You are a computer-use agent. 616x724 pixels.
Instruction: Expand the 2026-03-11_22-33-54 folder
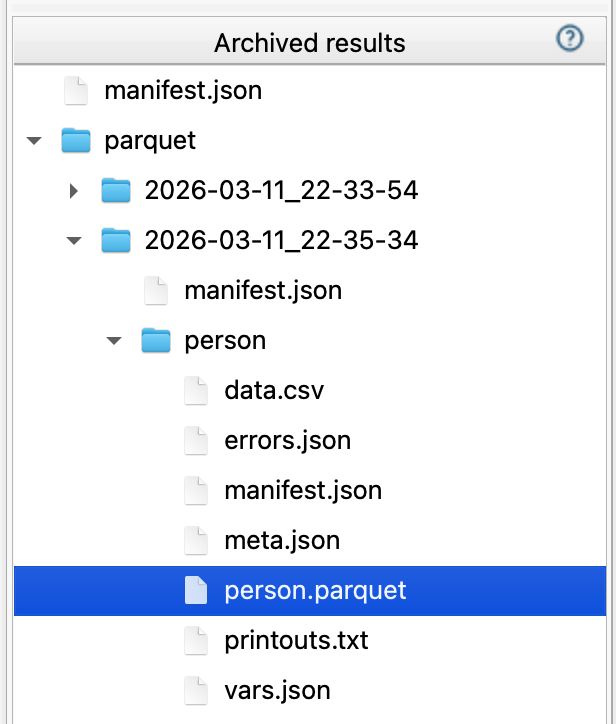tap(74, 191)
